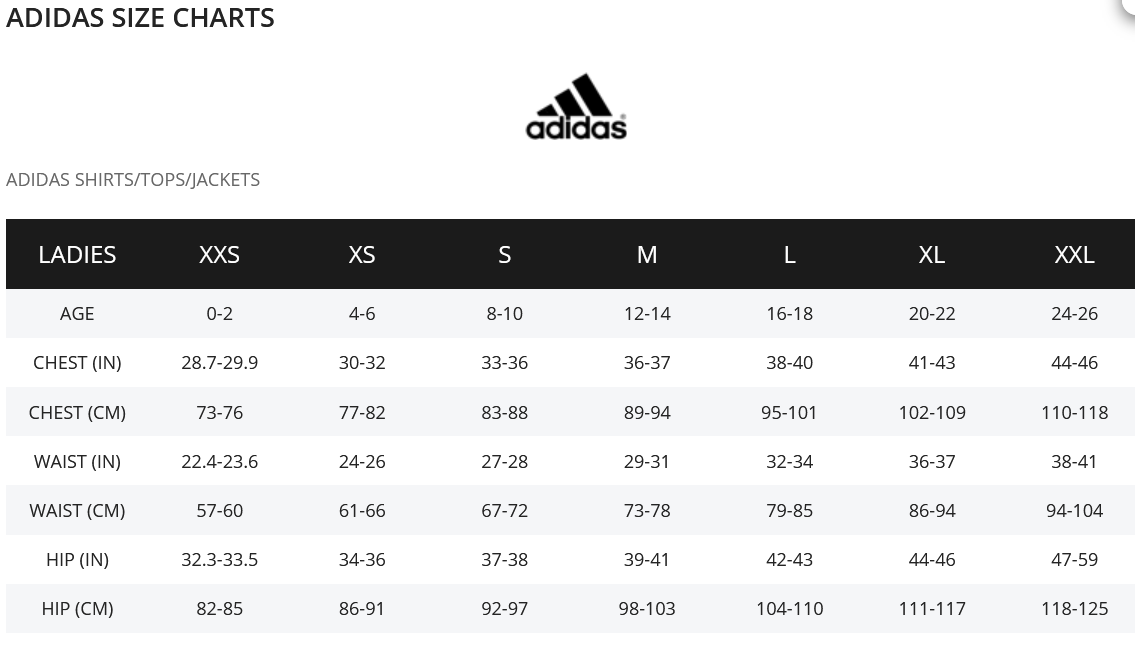Image resolution: width=1135 pixels, height=663 pixels.
Task: Click the adidas logo
Action: [576, 106]
